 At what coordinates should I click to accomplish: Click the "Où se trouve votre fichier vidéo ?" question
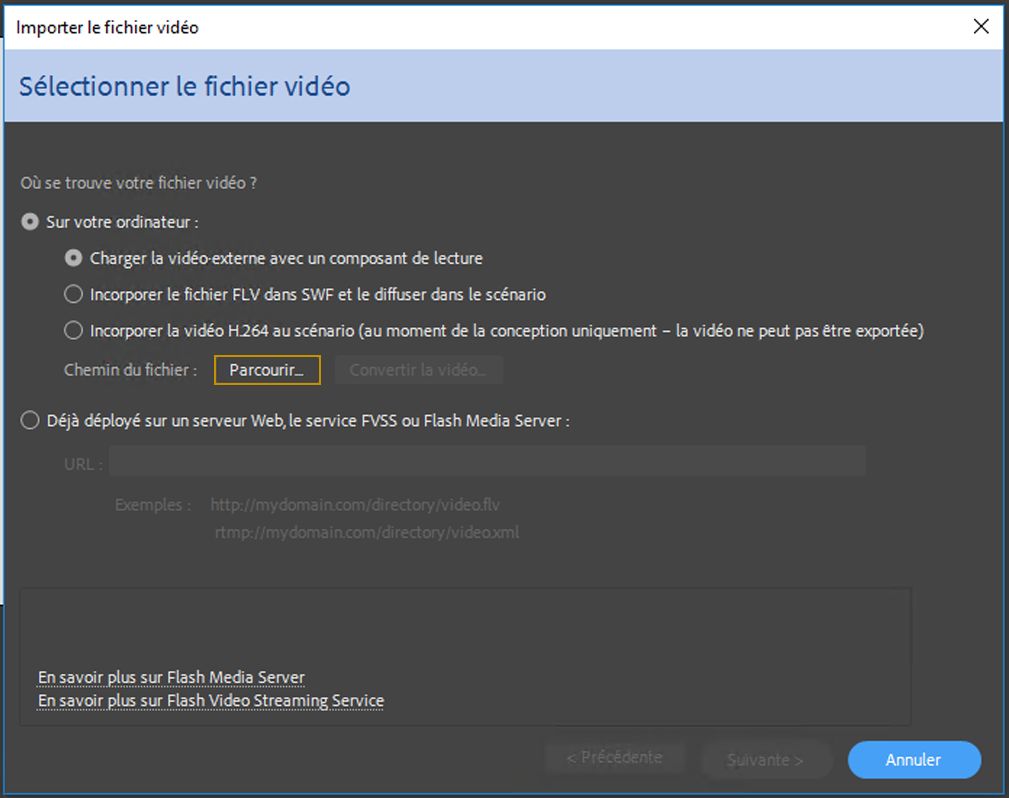139,184
